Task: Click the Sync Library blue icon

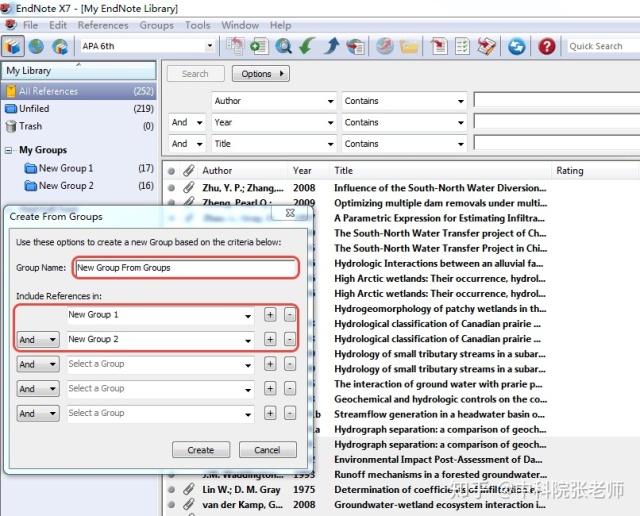Action: coord(517,46)
